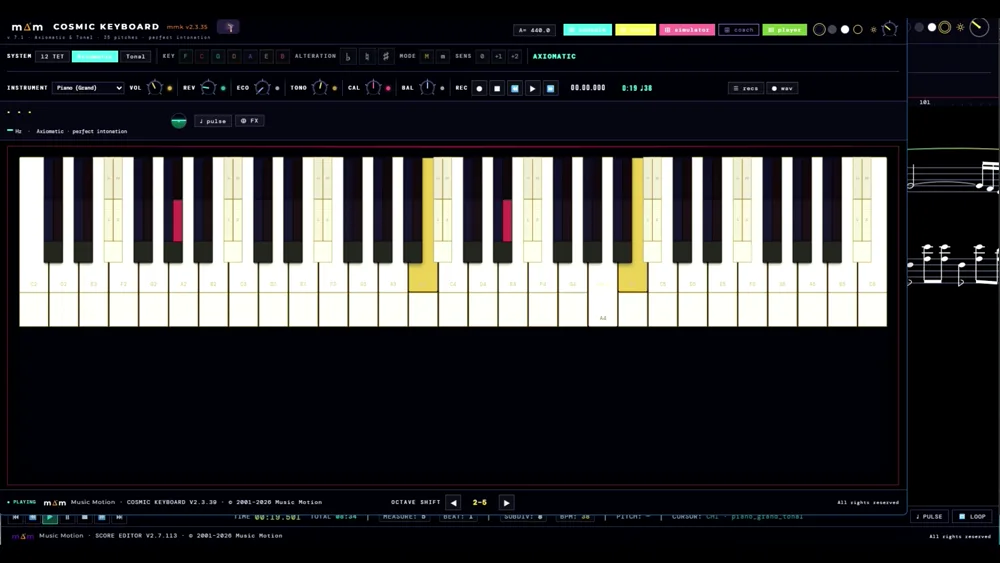Choose key A
The image size is (1000, 563).
[x=250, y=56]
